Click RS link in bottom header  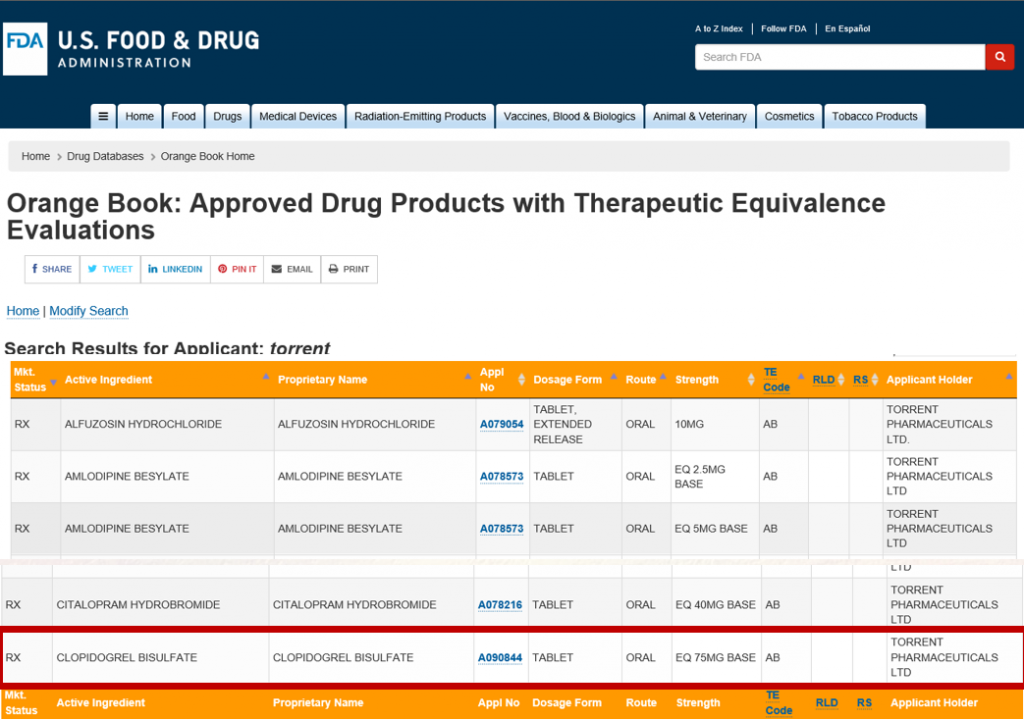[864, 703]
